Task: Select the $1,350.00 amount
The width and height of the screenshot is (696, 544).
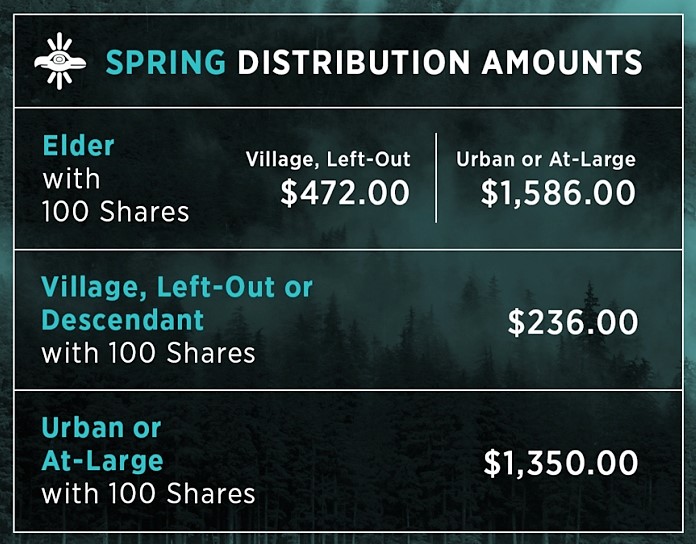Action: 560,463
